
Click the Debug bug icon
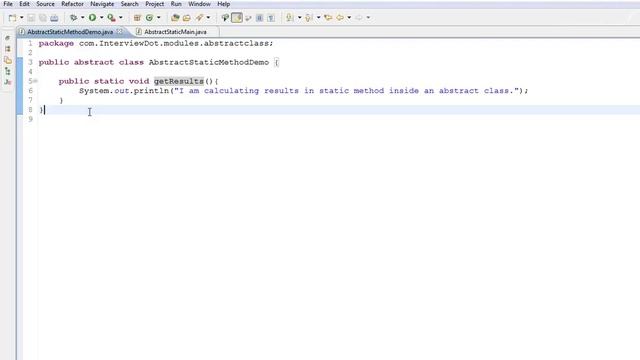point(73,18)
